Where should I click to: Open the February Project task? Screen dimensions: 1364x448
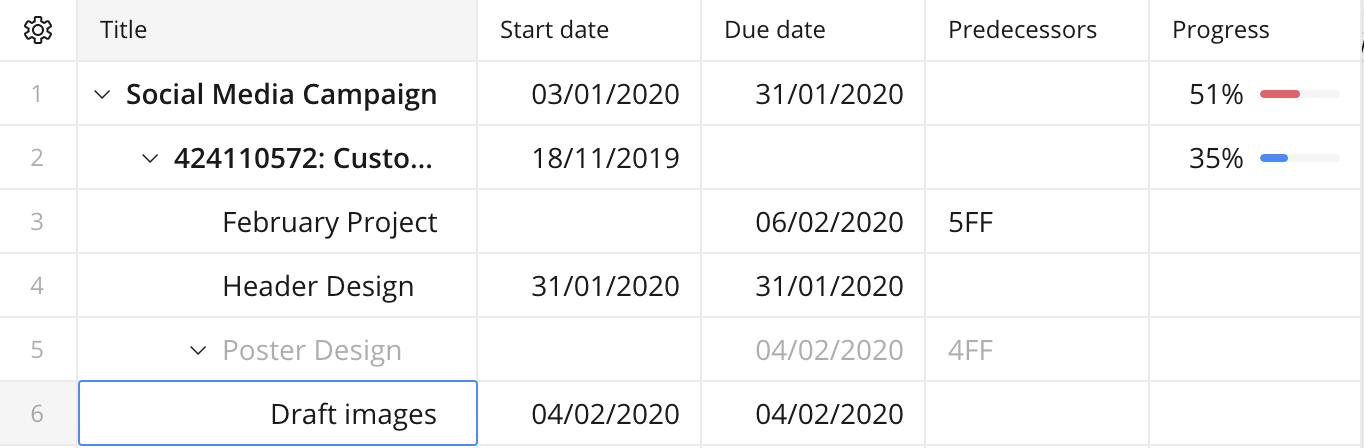[x=329, y=222]
